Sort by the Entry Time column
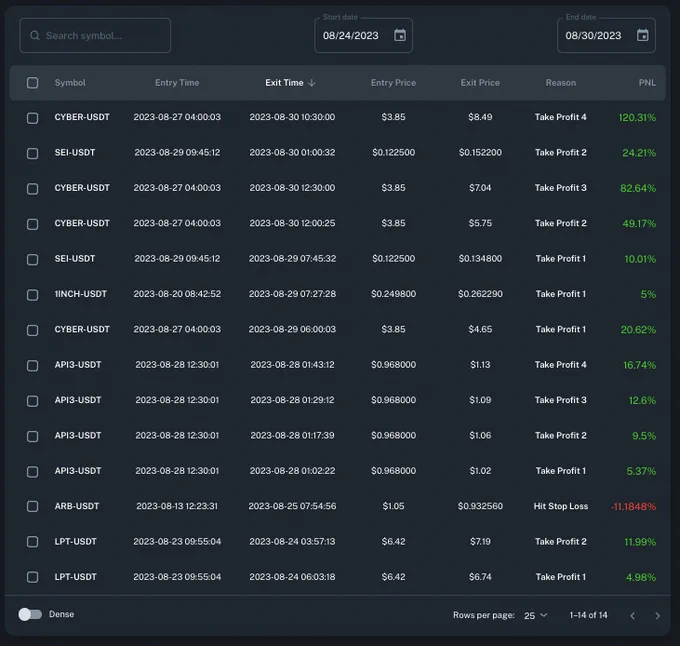Image resolution: width=680 pixels, height=646 pixels. [x=177, y=83]
